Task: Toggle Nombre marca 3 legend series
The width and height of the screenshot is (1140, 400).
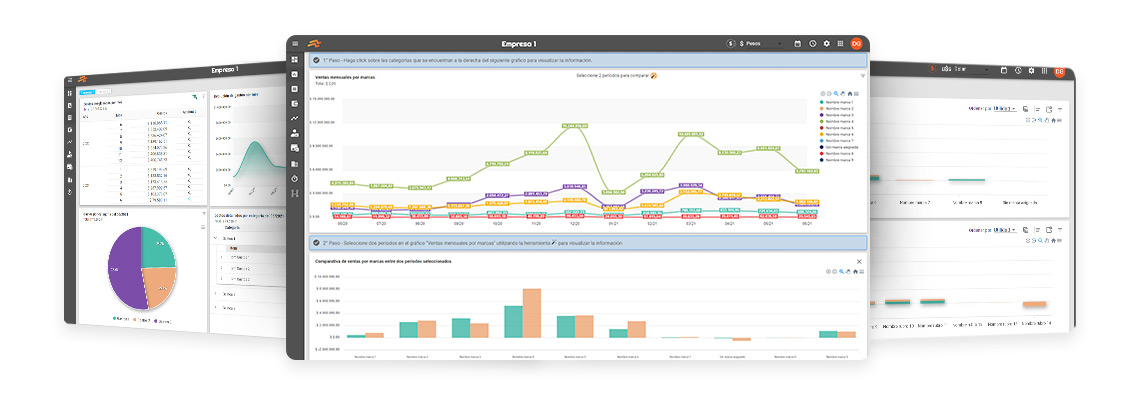Action: [838, 115]
